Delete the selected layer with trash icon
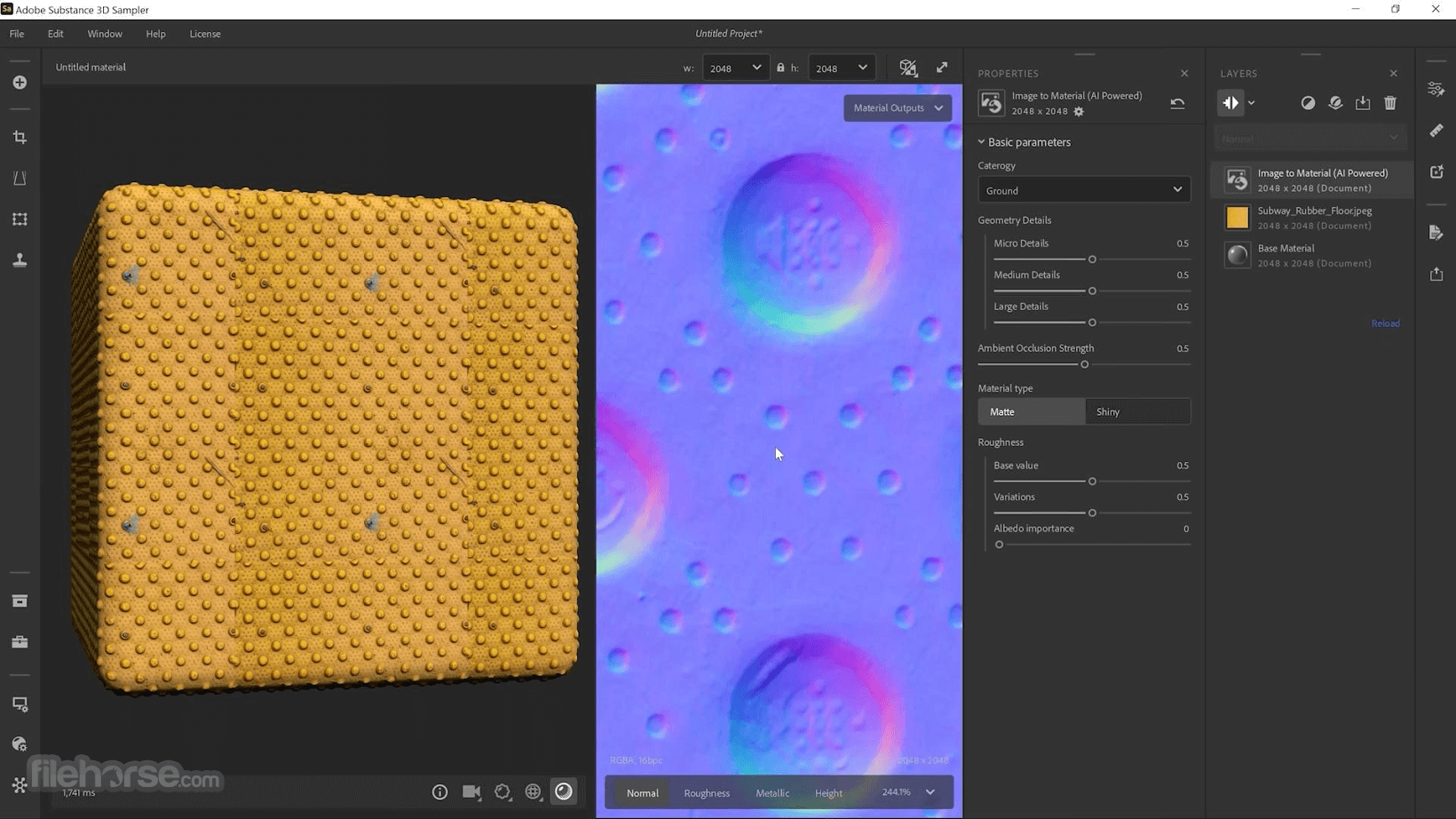Image resolution: width=1456 pixels, height=819 pixels. (x=1390, y=103)
